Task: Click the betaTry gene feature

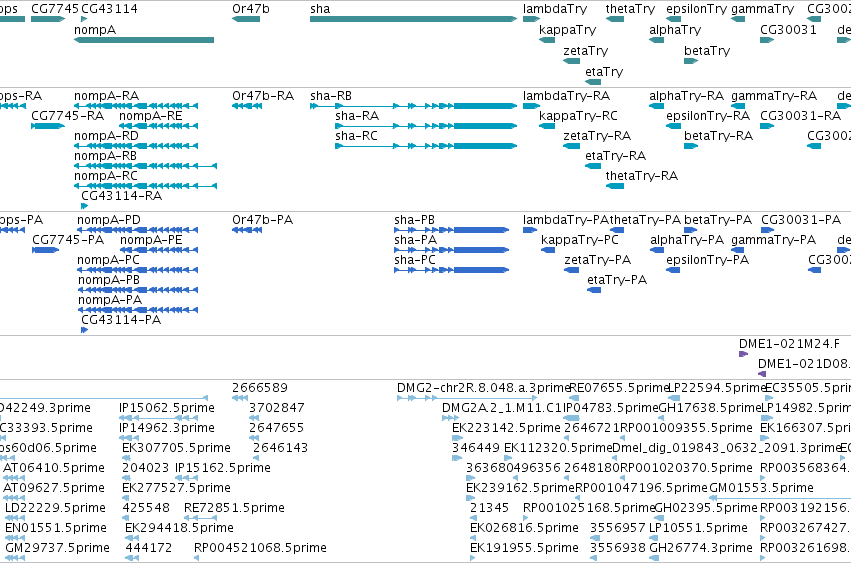Action: (691, 61)
